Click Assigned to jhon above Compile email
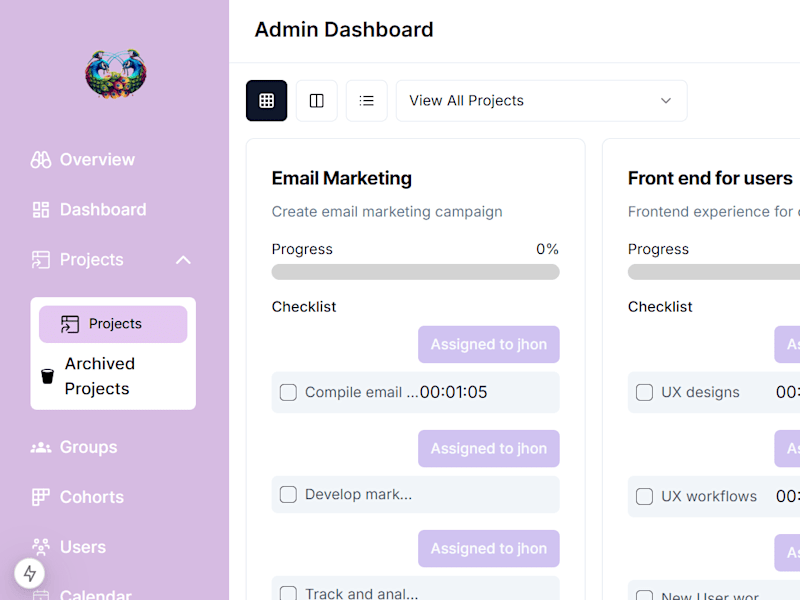 coord(489,344)
